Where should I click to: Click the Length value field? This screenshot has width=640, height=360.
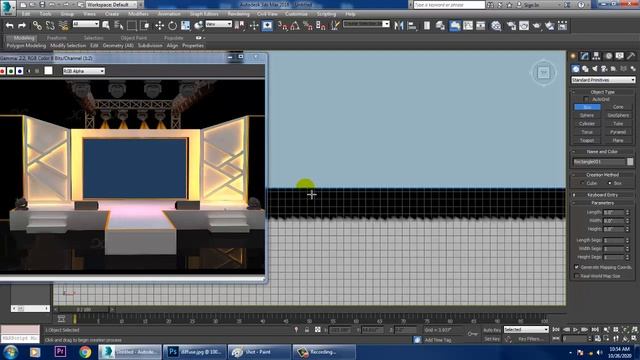pyautogui.click(x=613, y=212)
